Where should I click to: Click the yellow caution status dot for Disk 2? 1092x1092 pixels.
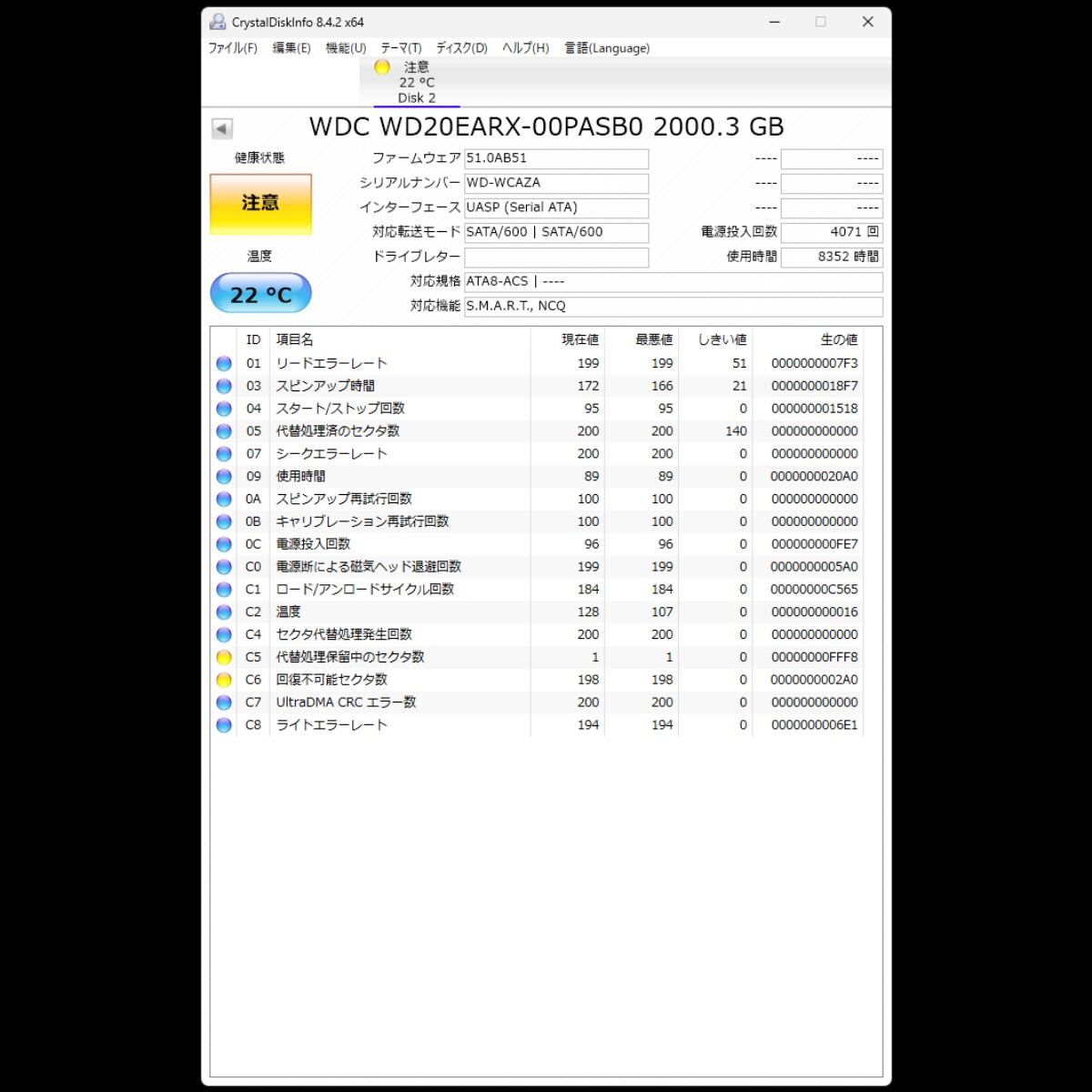pyautogui.click(x=382, y=66)
